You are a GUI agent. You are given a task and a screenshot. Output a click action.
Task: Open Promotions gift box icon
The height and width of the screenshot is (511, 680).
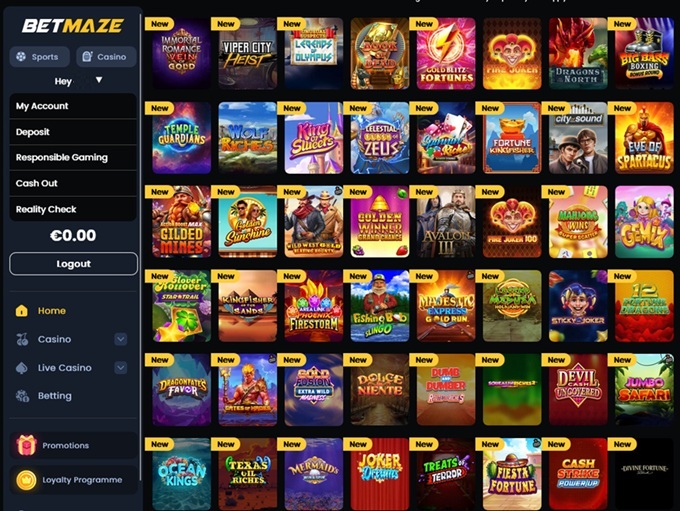tap(26, 445)
